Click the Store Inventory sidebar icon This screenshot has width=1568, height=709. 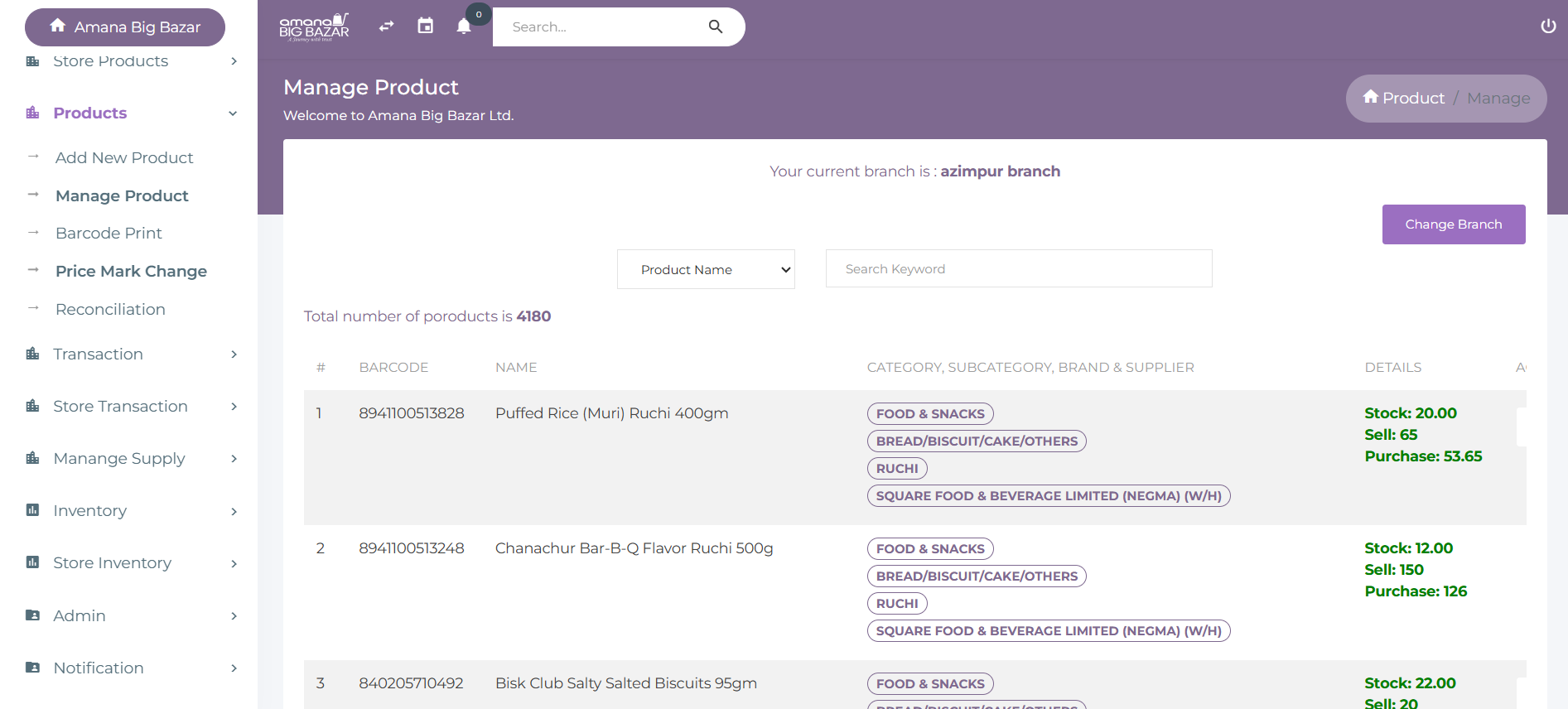[x=32, y=562]
